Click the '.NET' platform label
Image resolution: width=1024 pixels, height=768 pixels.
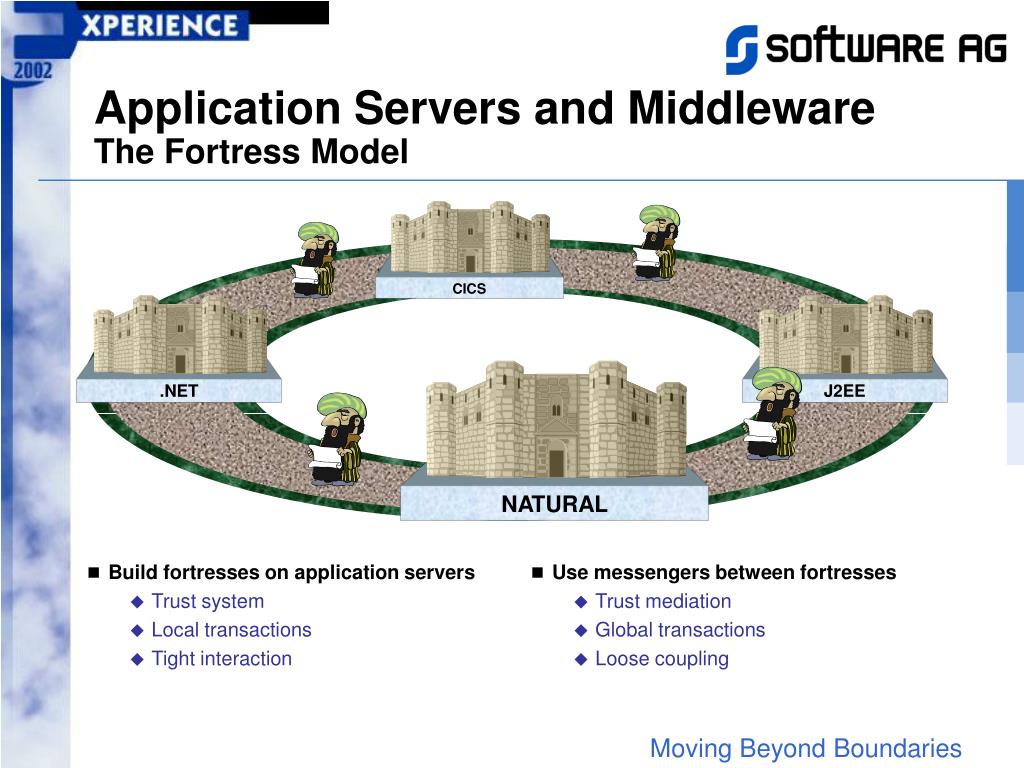pos(179,391)
